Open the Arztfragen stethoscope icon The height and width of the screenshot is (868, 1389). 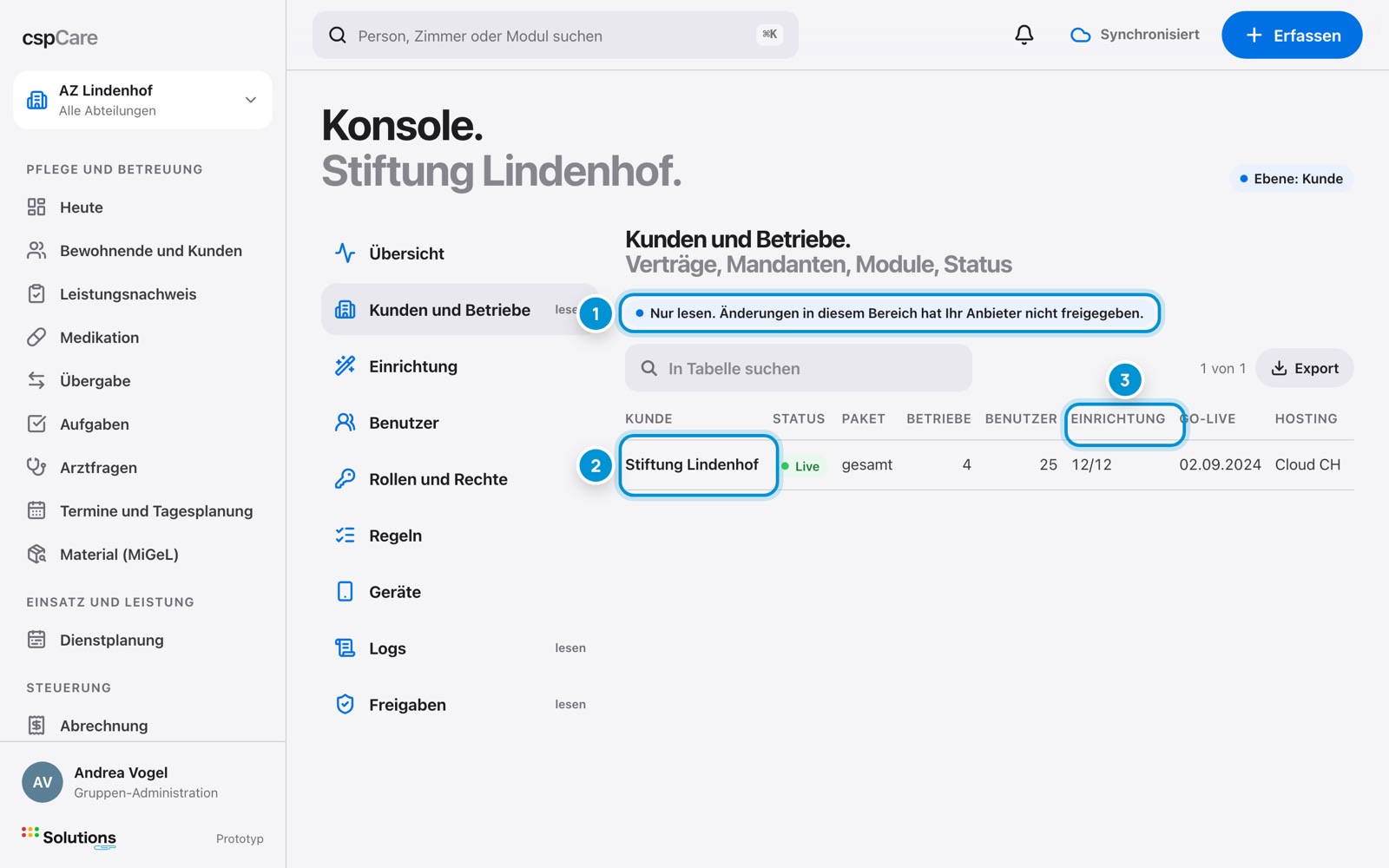(x=36, y=467)
